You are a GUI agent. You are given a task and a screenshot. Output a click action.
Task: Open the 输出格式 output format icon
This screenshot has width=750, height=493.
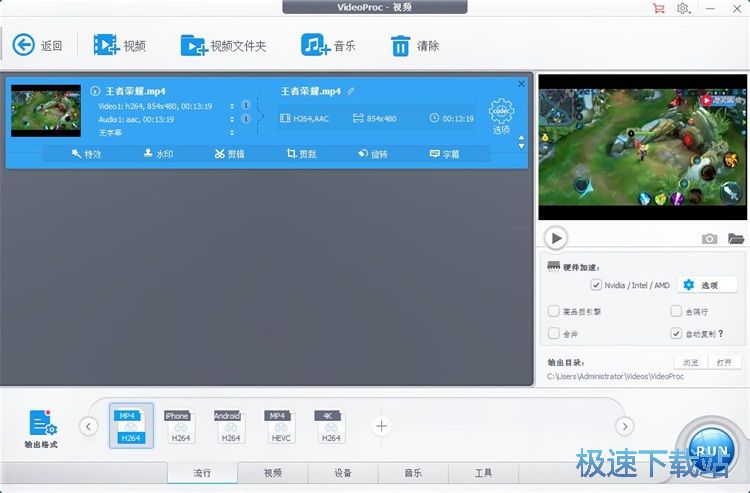(42, 428)
